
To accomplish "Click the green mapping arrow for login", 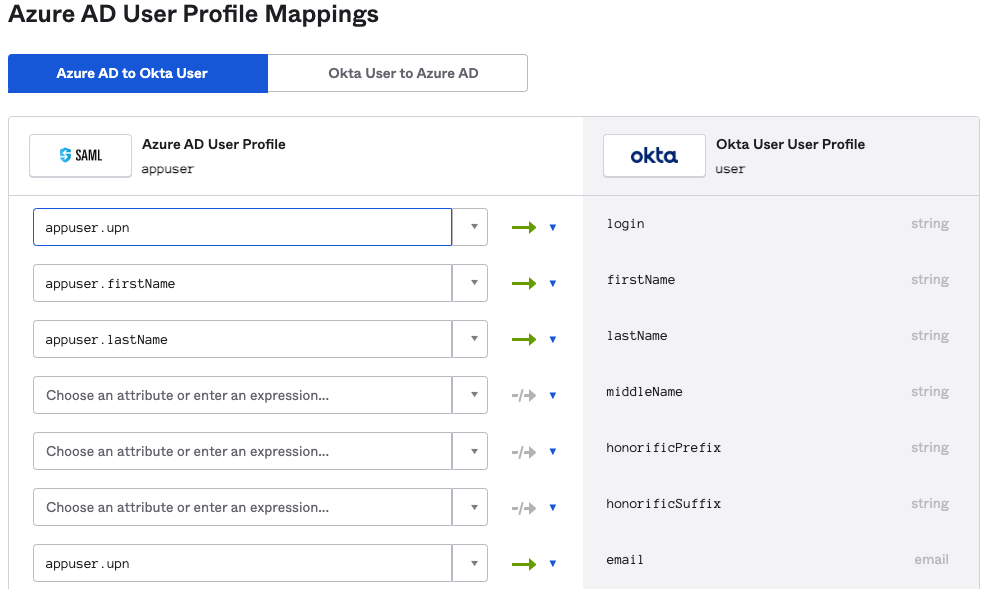I will 524,227.
